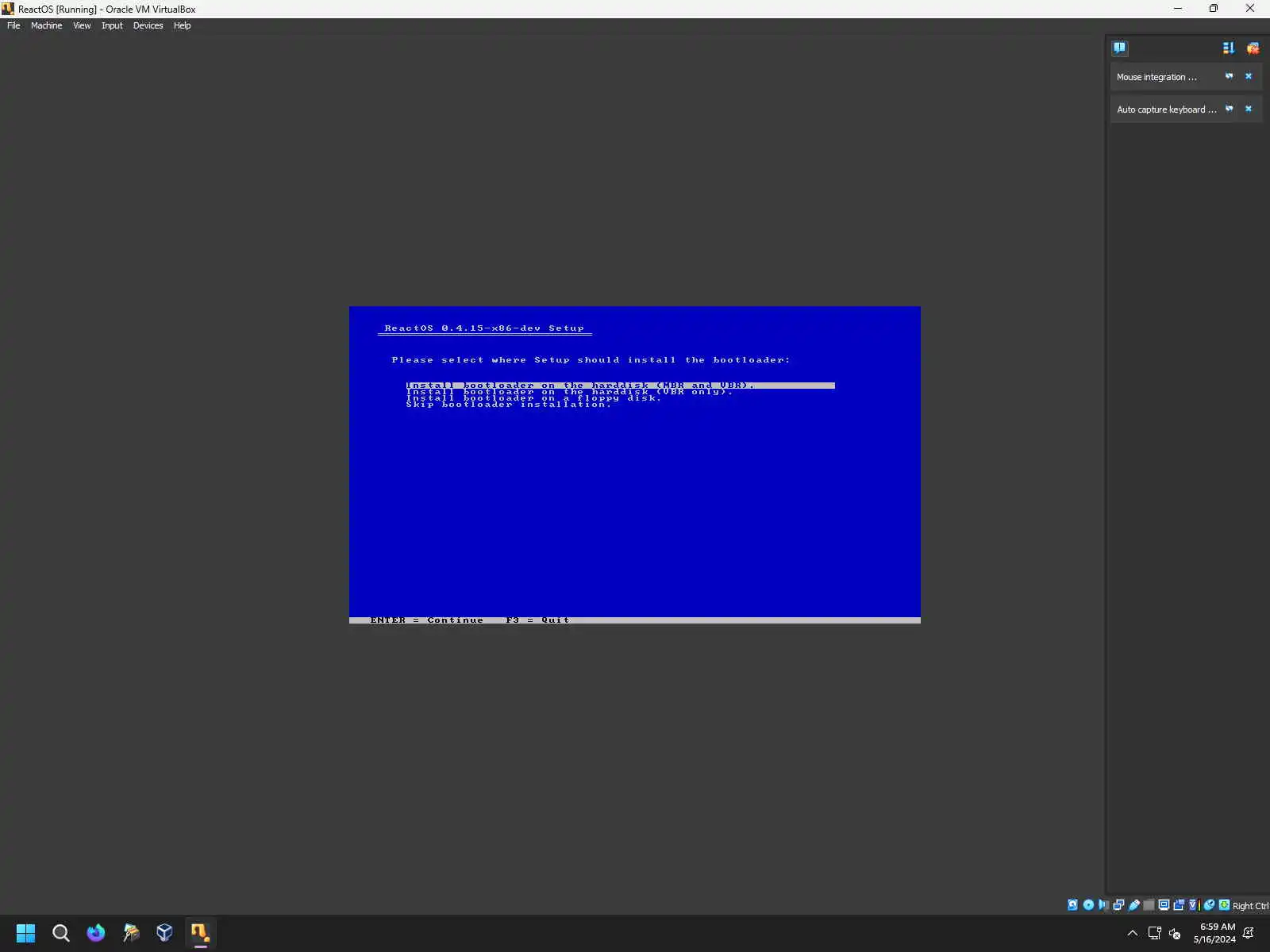1270x952 pixels.
Task: Click help arrow on Mouse integration notification
Action: pos(1229,76)
